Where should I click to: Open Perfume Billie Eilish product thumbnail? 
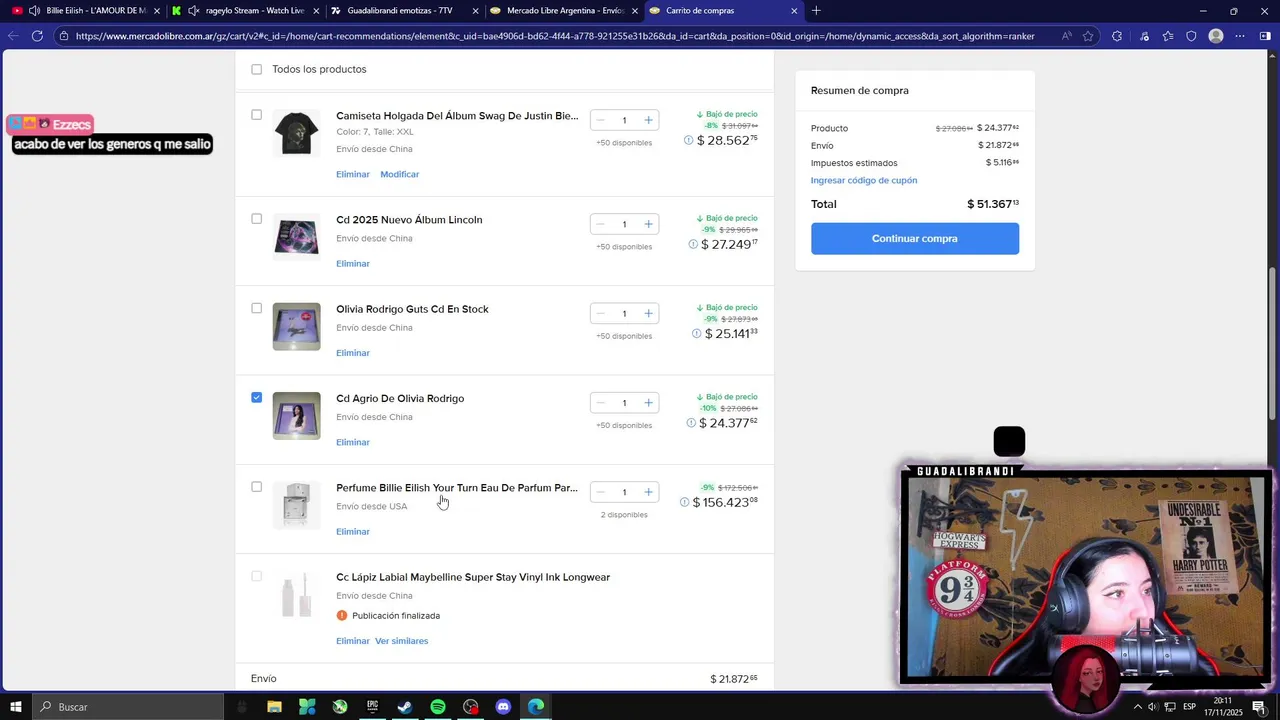(297, 505)
